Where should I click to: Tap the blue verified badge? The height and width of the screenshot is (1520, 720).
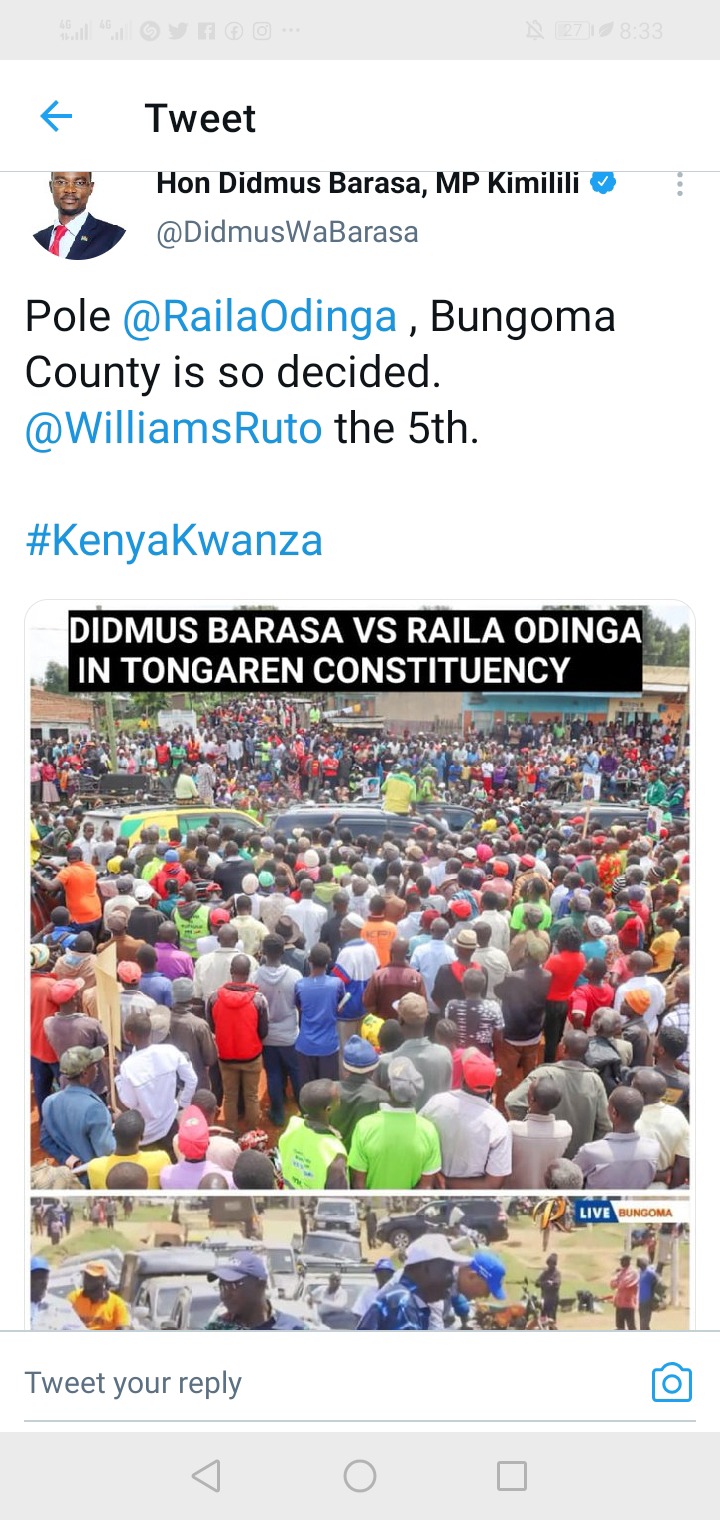pyautogui.click(x=603, y=183)
